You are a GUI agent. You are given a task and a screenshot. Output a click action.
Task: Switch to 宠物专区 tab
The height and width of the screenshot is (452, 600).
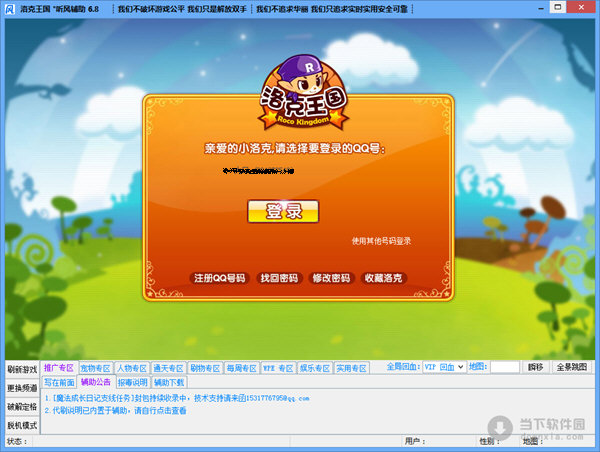tap(96, 368)
